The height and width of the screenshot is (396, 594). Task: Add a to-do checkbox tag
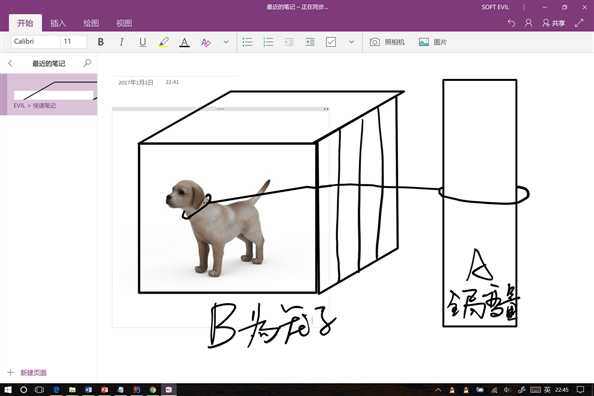click(331, 42)
